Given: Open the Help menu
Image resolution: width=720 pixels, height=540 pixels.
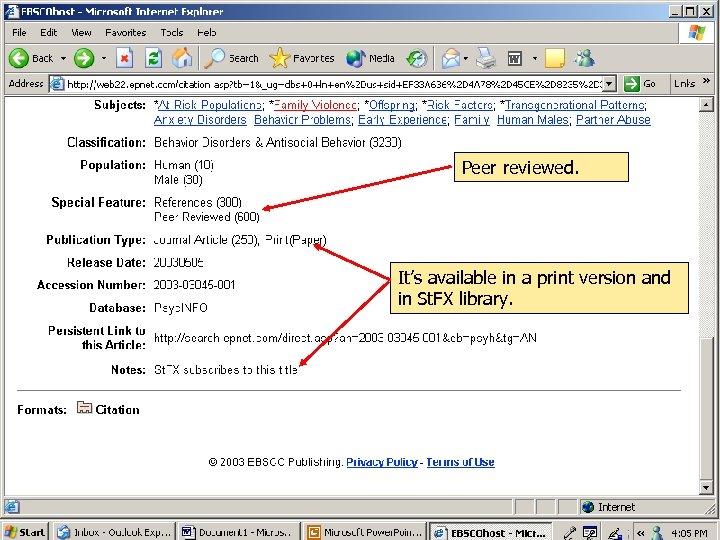Looking at the screenshot, I should [207, 33].
